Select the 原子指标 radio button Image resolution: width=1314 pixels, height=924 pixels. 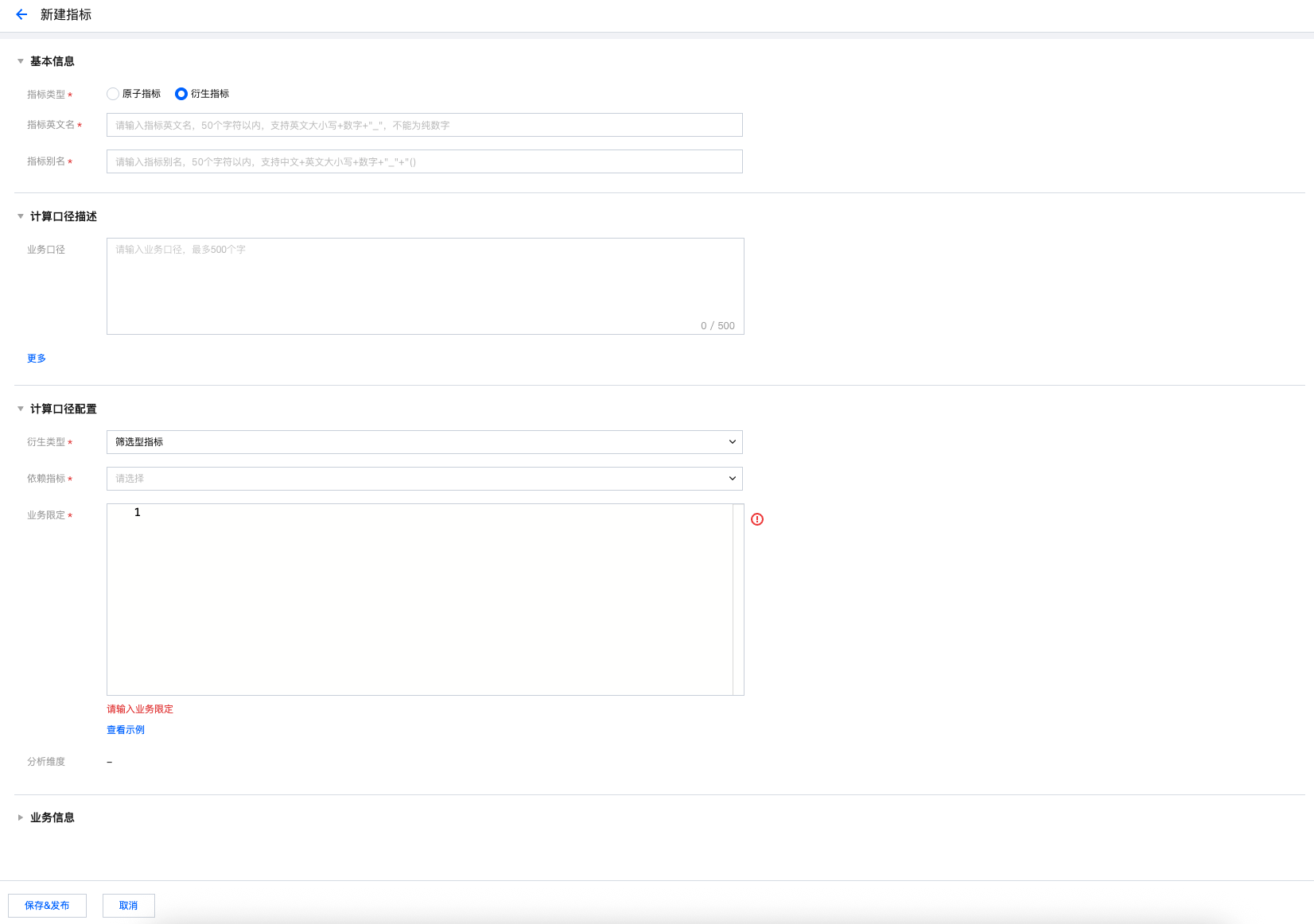click(113, 94)
